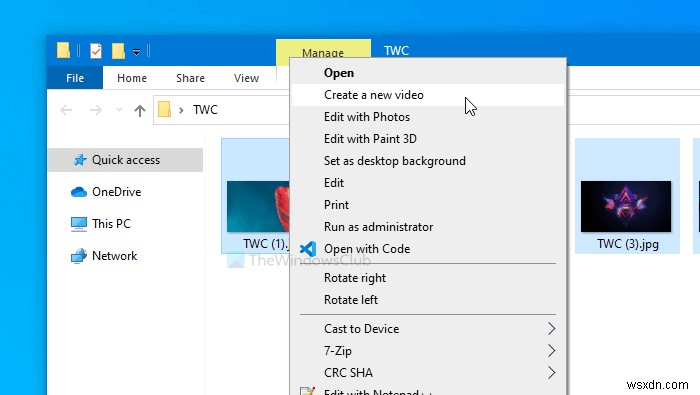Click the Properties checkmark icon in quick access toolbar
Screen dimensions: 700x395
96,51
